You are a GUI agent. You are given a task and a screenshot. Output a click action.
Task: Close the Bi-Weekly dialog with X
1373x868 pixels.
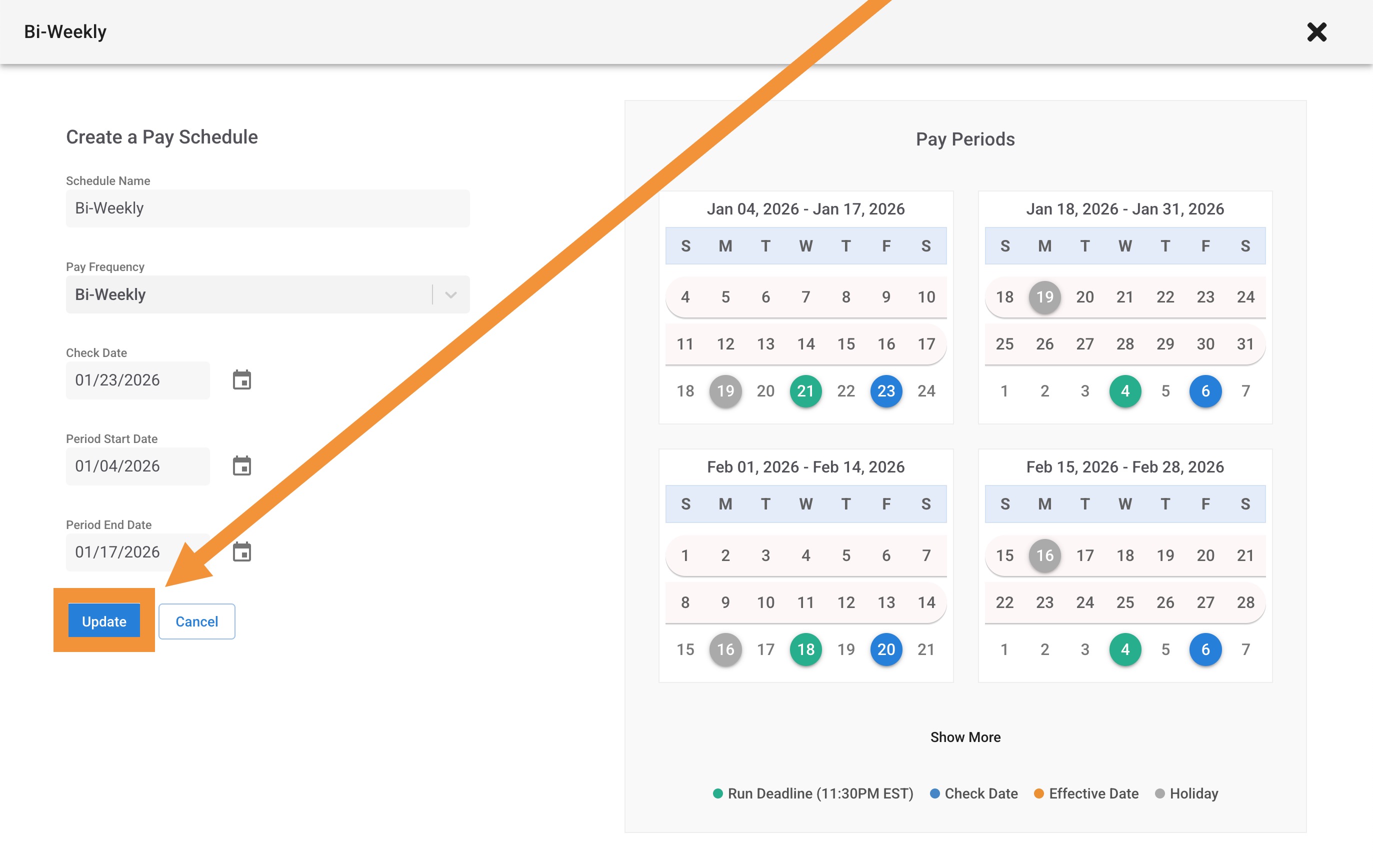pos(1316,32)
